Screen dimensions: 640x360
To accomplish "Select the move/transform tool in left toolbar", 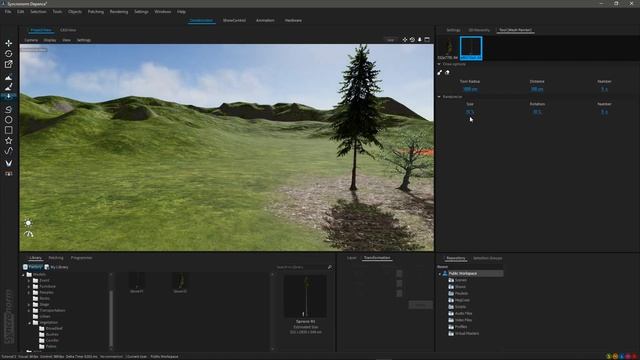I will tap(9, 43).
